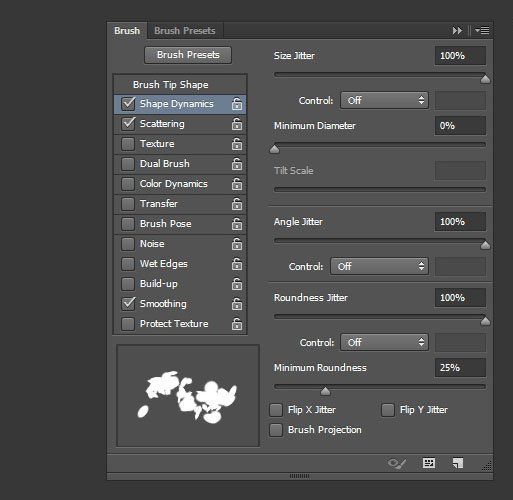Toggle the Live Tip Brush Preview icon
This screenshot has width=513, height=500.
(397, 463)
